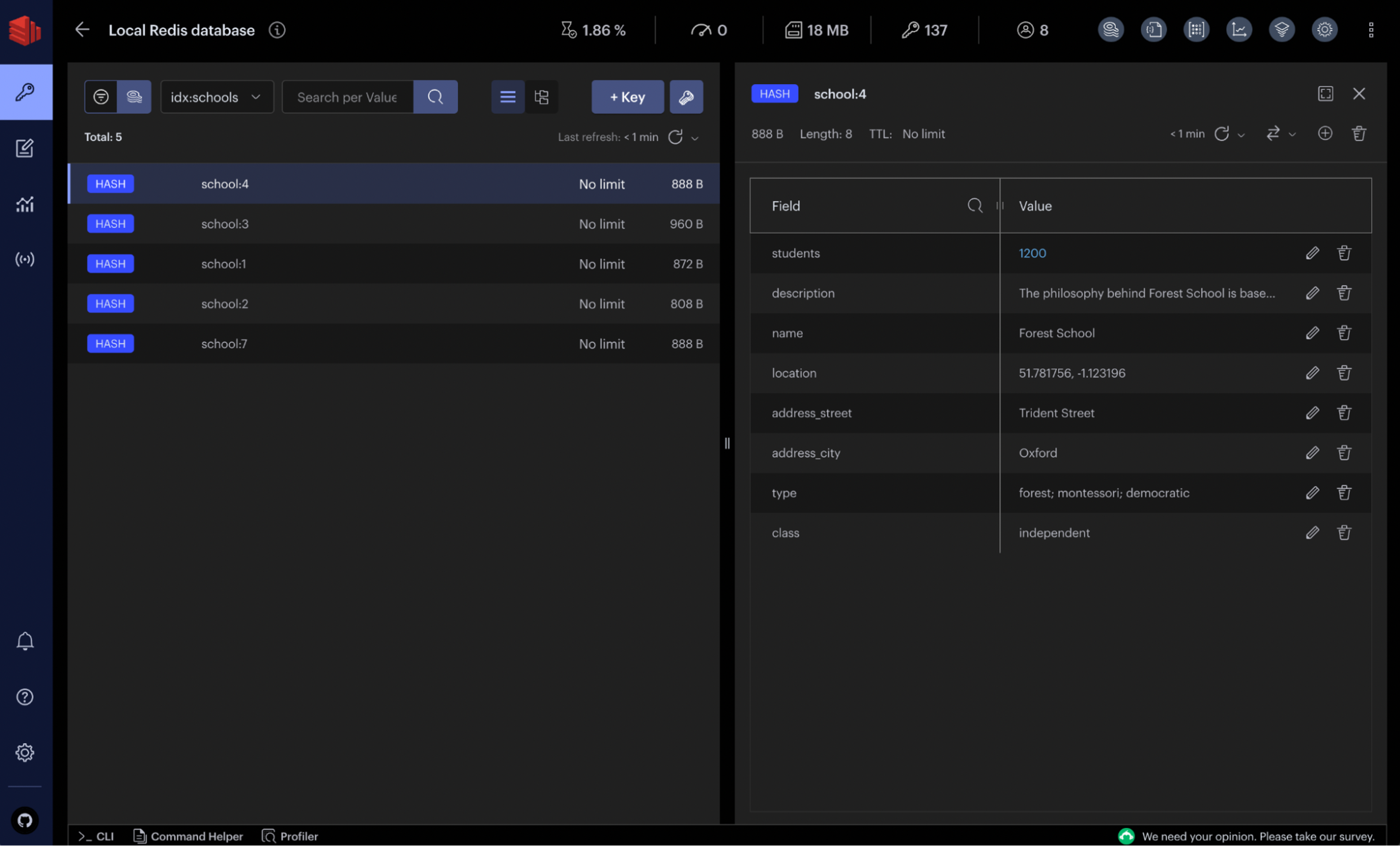This screenshot has width=1400, height=846.
Task: Open the Analysis Tools sidebar icon
Action: (x=24, y=204)
